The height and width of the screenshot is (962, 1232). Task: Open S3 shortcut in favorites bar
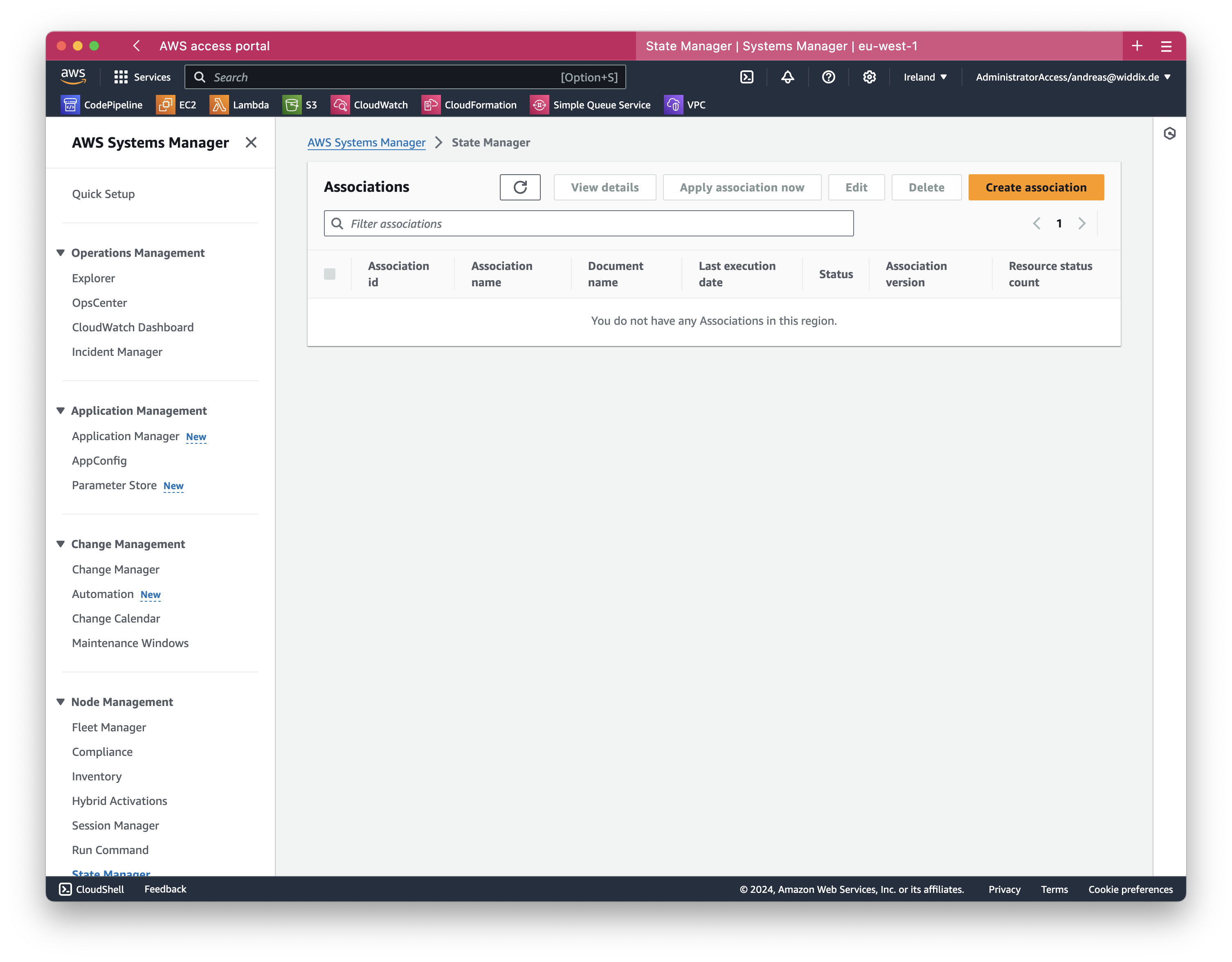click(299, 105)
